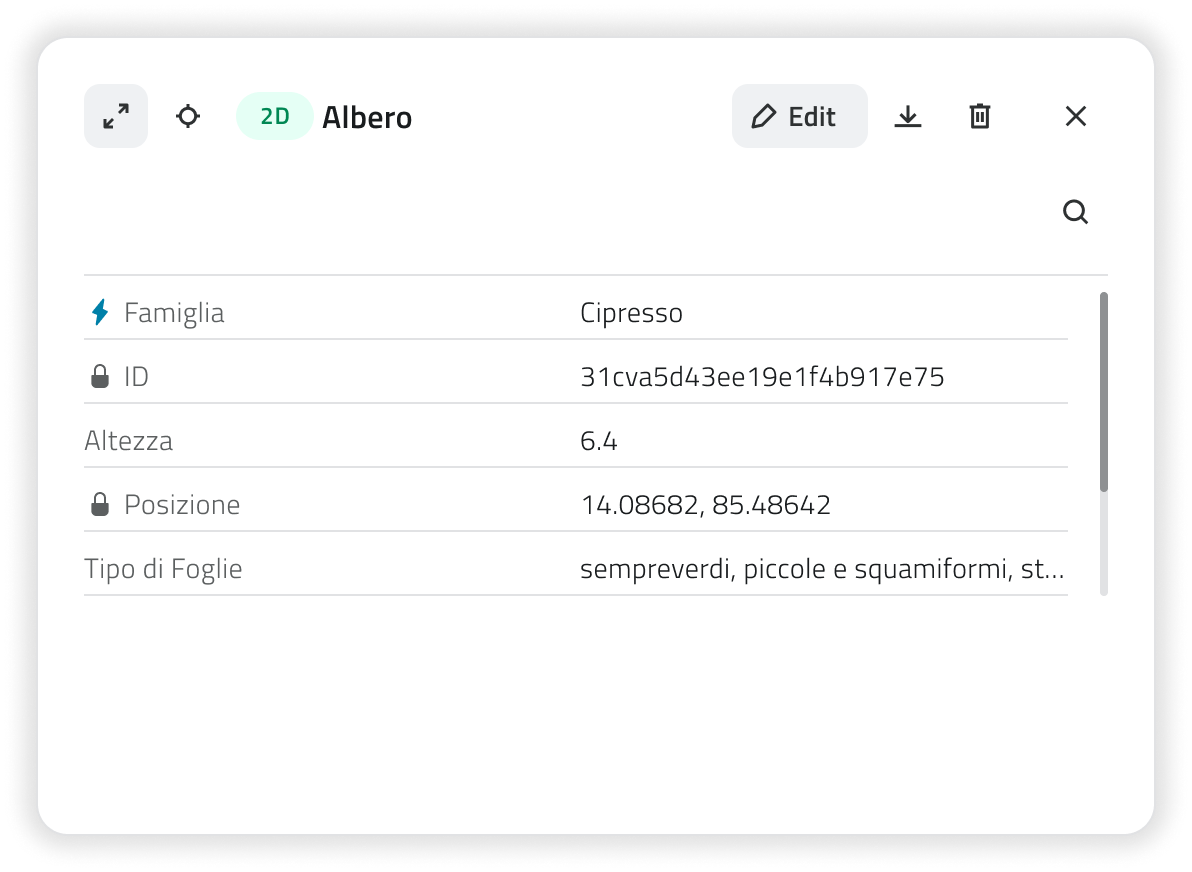
Task: Click the Altezza value 6.4
Action: pyautogui.click(x=598, y=441)
